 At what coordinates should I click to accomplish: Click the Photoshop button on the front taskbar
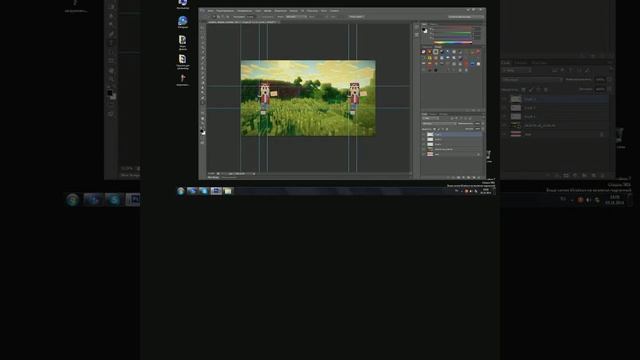[216, 191]
